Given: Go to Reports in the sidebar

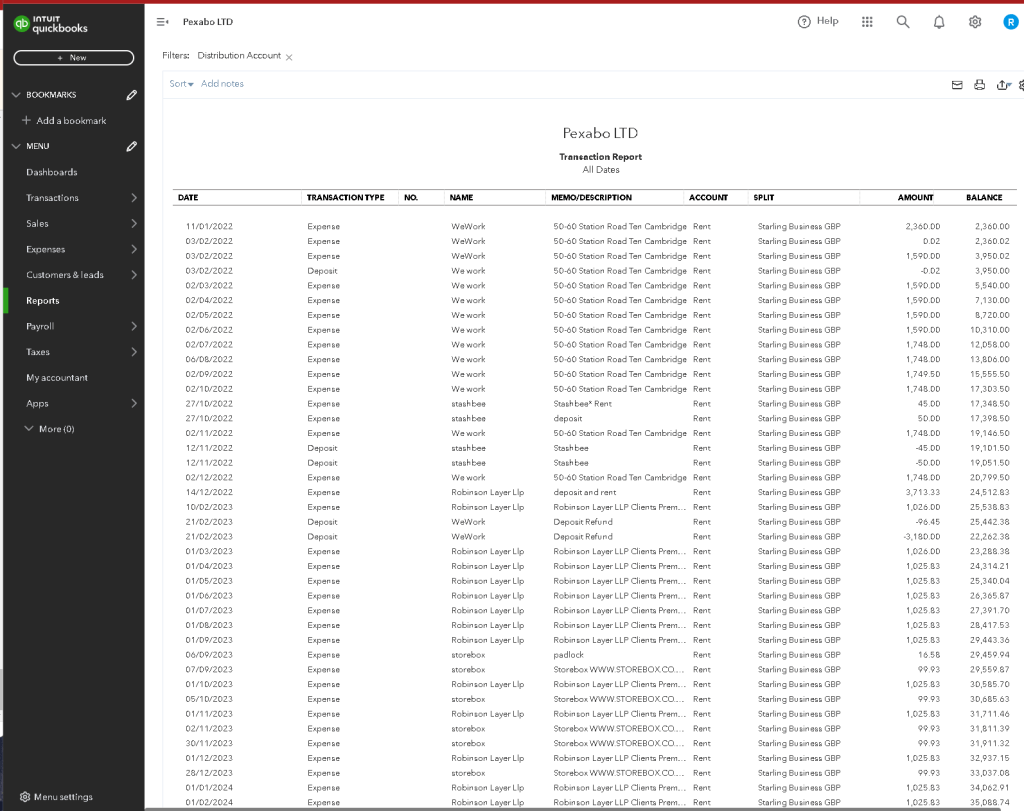Looking at the screenshot, I should pos(42,300).
